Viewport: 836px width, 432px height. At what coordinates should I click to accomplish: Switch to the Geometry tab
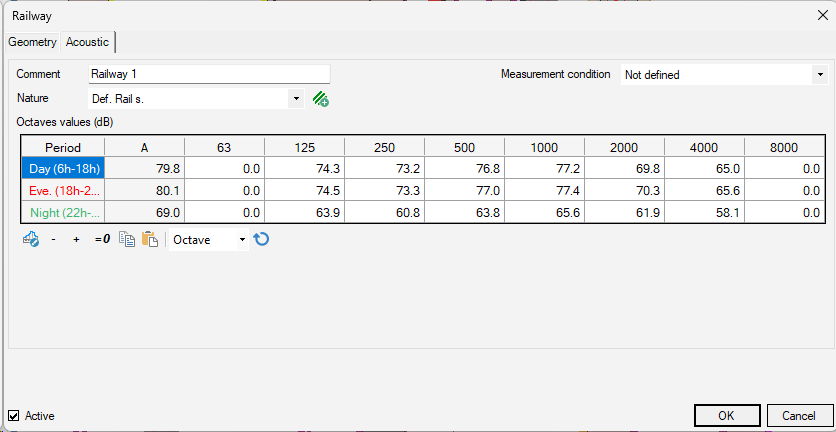32,42
